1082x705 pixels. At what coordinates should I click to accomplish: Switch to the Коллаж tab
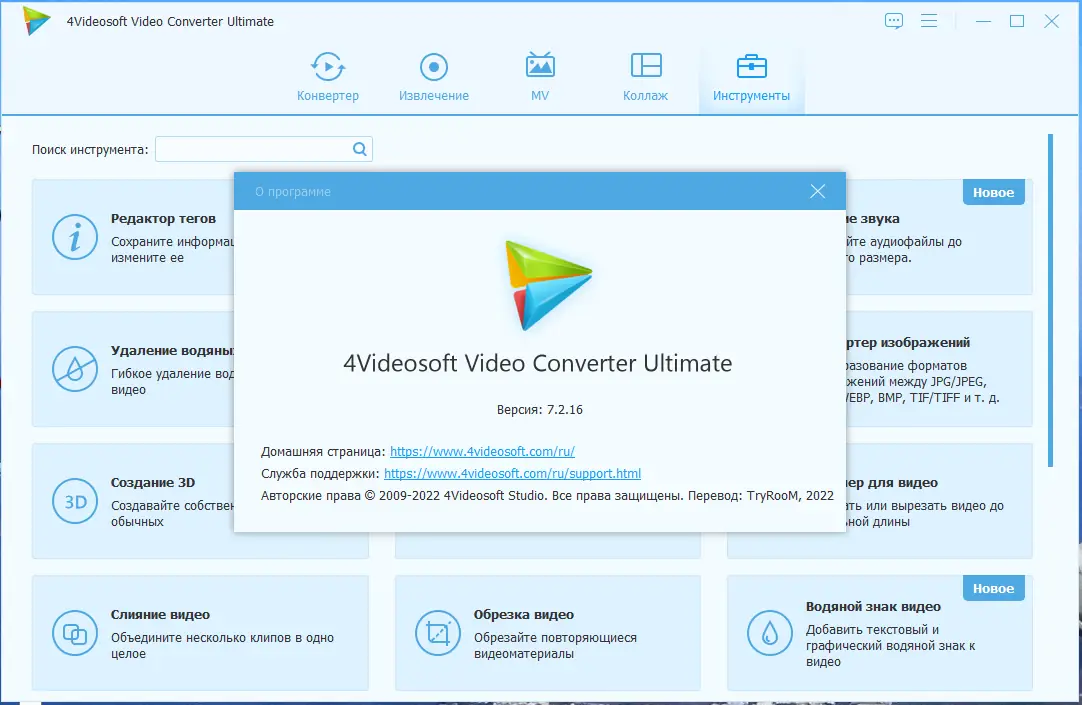[x=645, y=77]
